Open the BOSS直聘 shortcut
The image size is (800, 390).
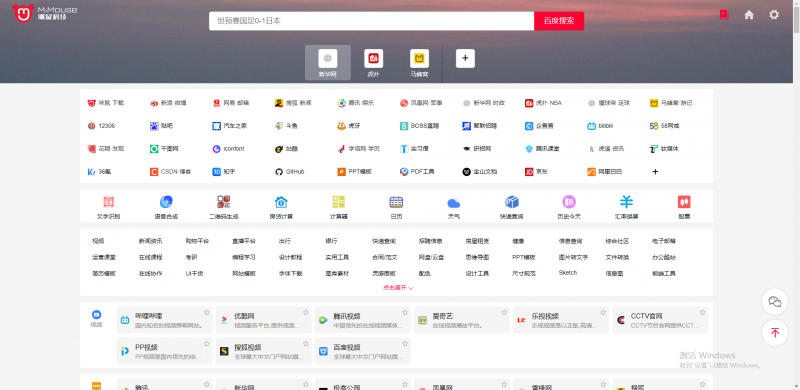[x=419, y=126]
